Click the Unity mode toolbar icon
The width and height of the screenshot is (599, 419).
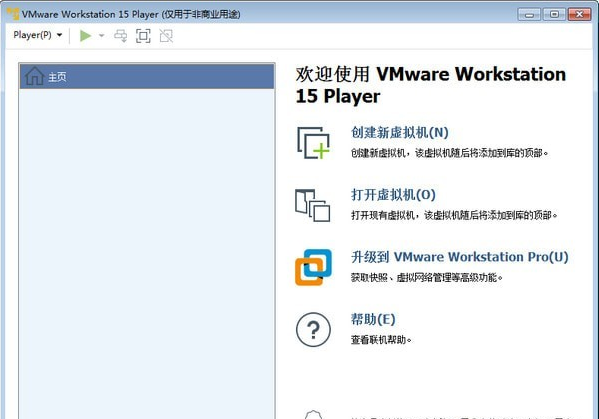click(166, 36)
